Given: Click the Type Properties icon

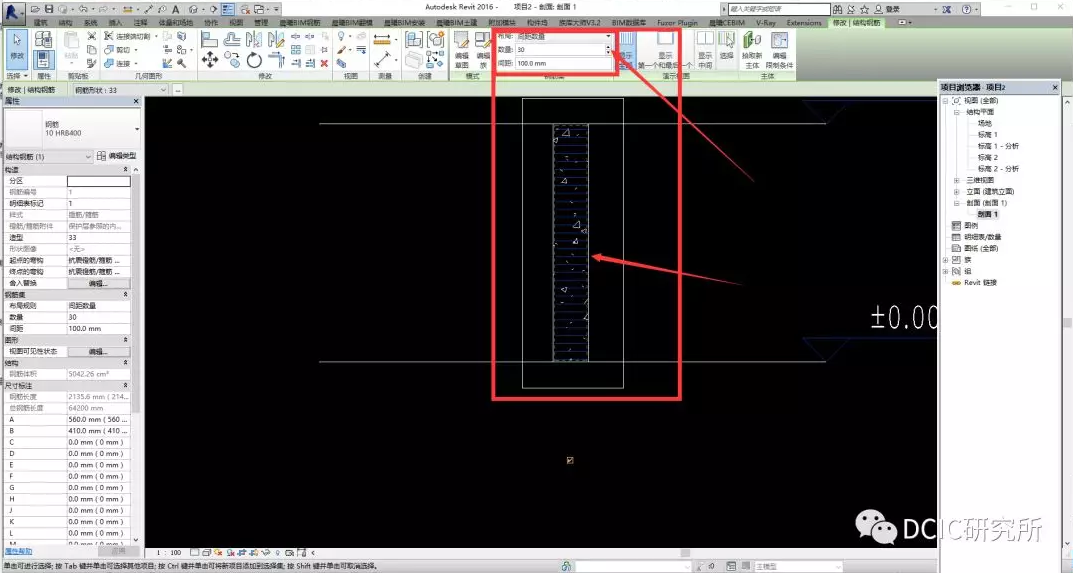Looking at the screenshot, I should [x=44, y=39].
